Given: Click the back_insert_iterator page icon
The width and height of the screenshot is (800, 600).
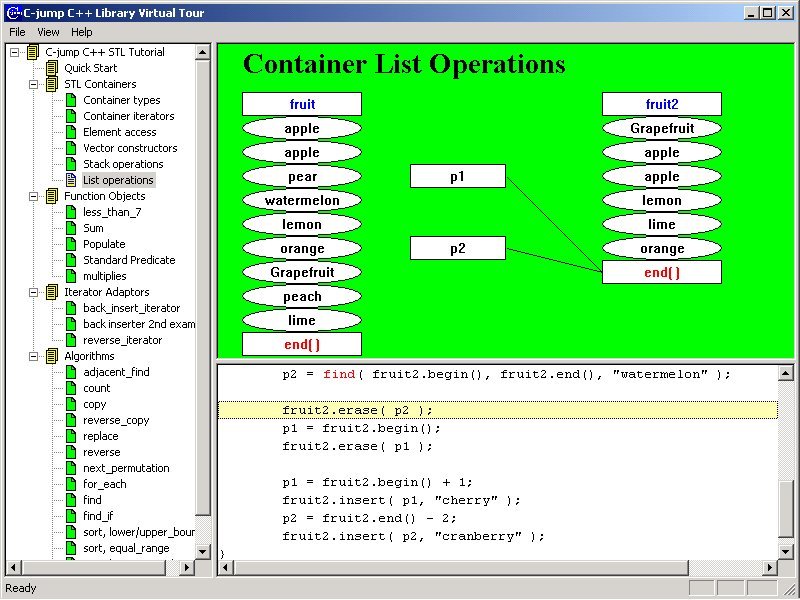Looking at the screenshot, I should [71, 308].
